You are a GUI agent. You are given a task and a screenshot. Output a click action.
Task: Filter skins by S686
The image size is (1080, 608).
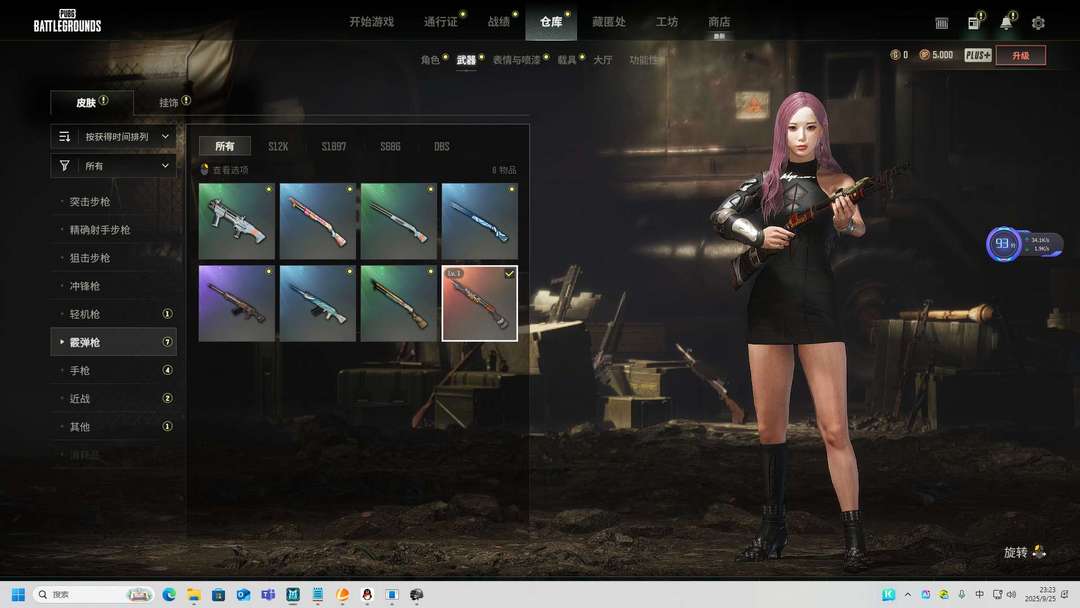click(x=391, y=146)
